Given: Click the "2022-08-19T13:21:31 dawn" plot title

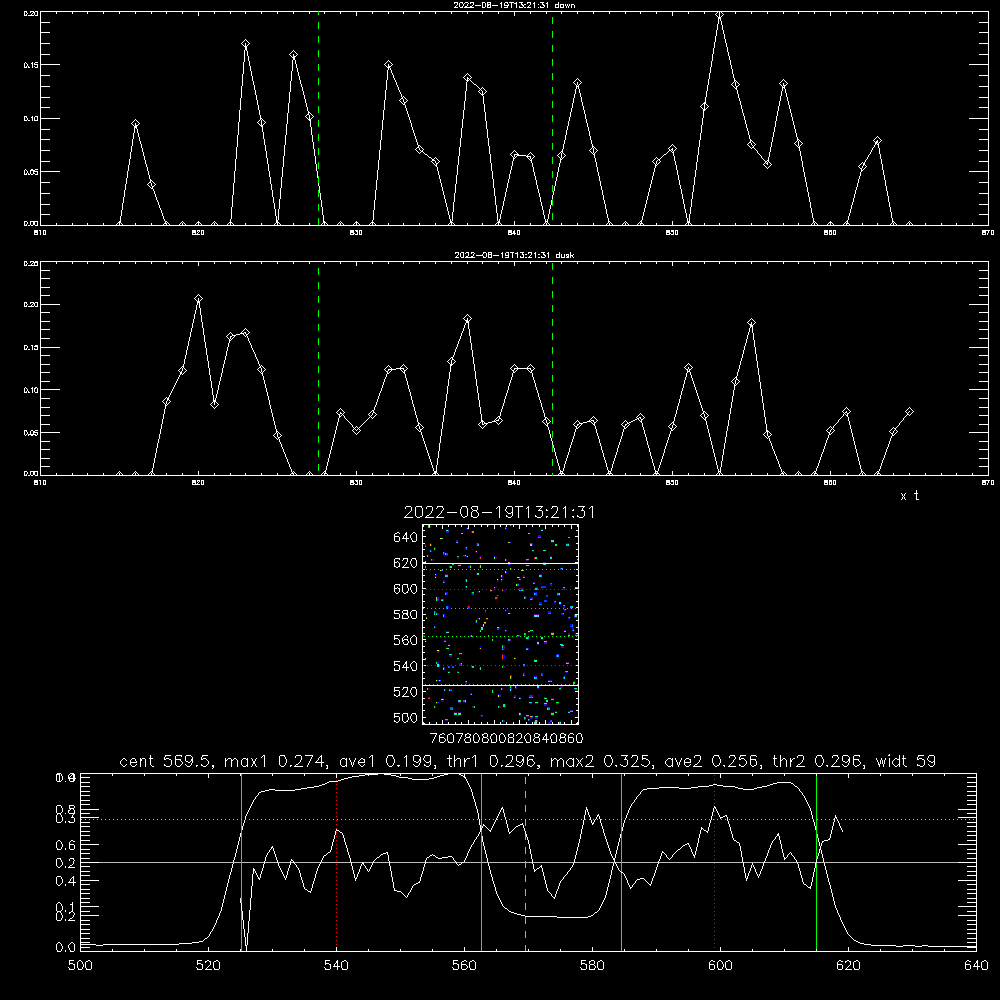Looking at the screenshot, I should (514, 5).
